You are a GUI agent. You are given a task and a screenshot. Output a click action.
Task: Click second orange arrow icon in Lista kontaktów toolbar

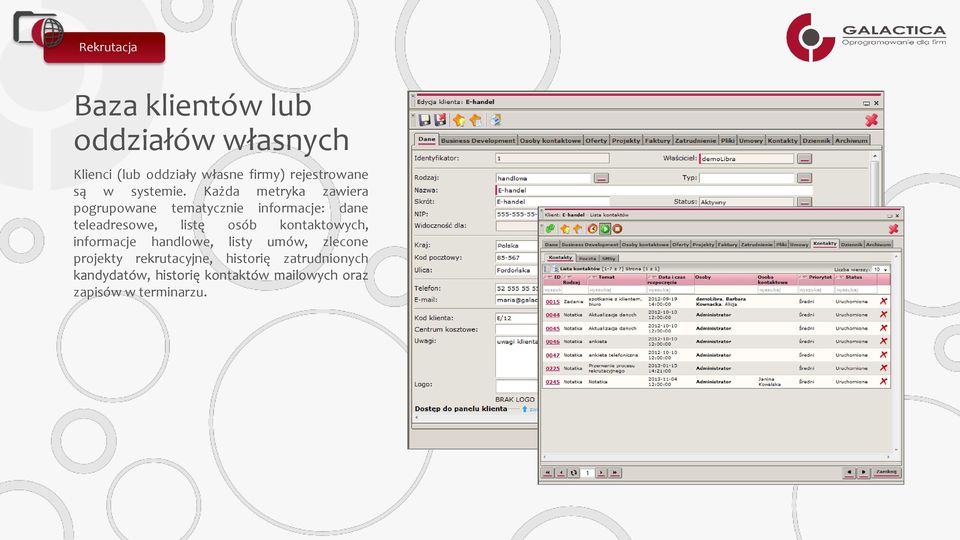coord(577,228)
